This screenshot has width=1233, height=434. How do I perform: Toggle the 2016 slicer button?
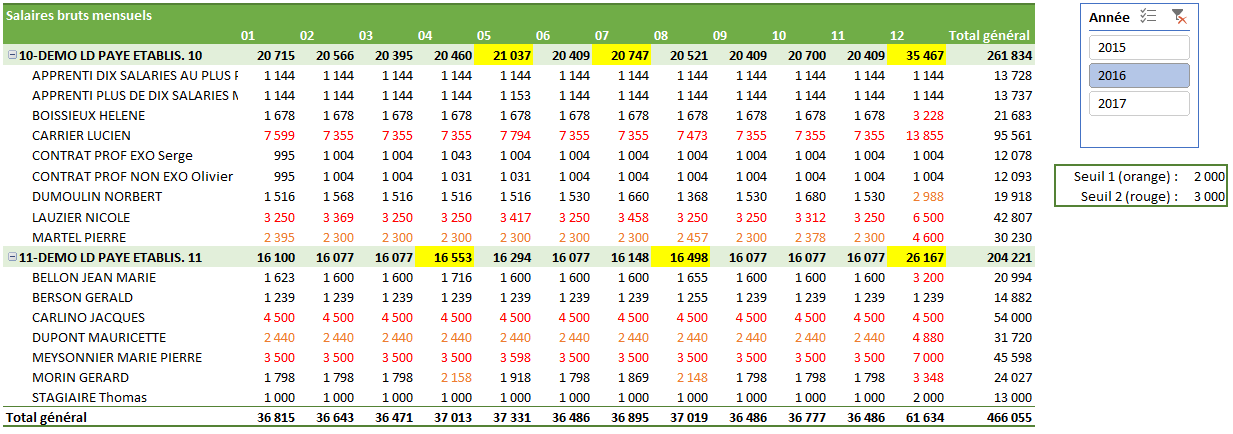click(x=1138, y=76)
